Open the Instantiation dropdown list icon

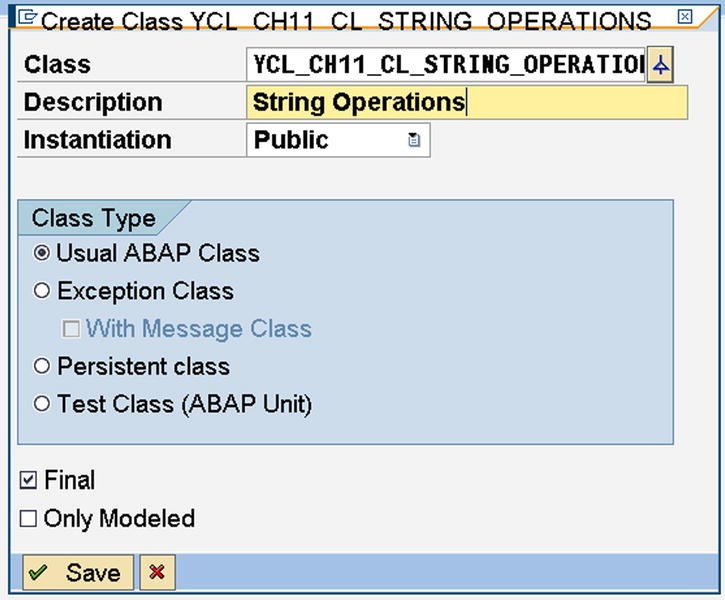pos(414,140)
